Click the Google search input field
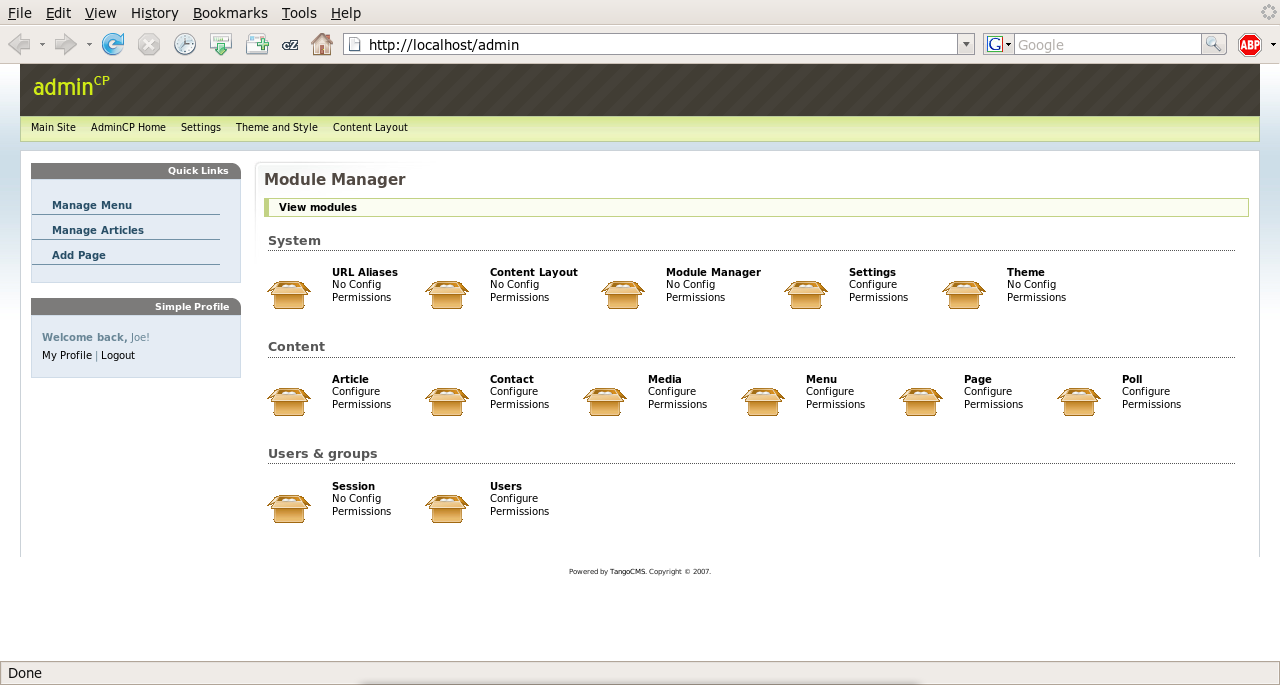 pos(1108,44)
